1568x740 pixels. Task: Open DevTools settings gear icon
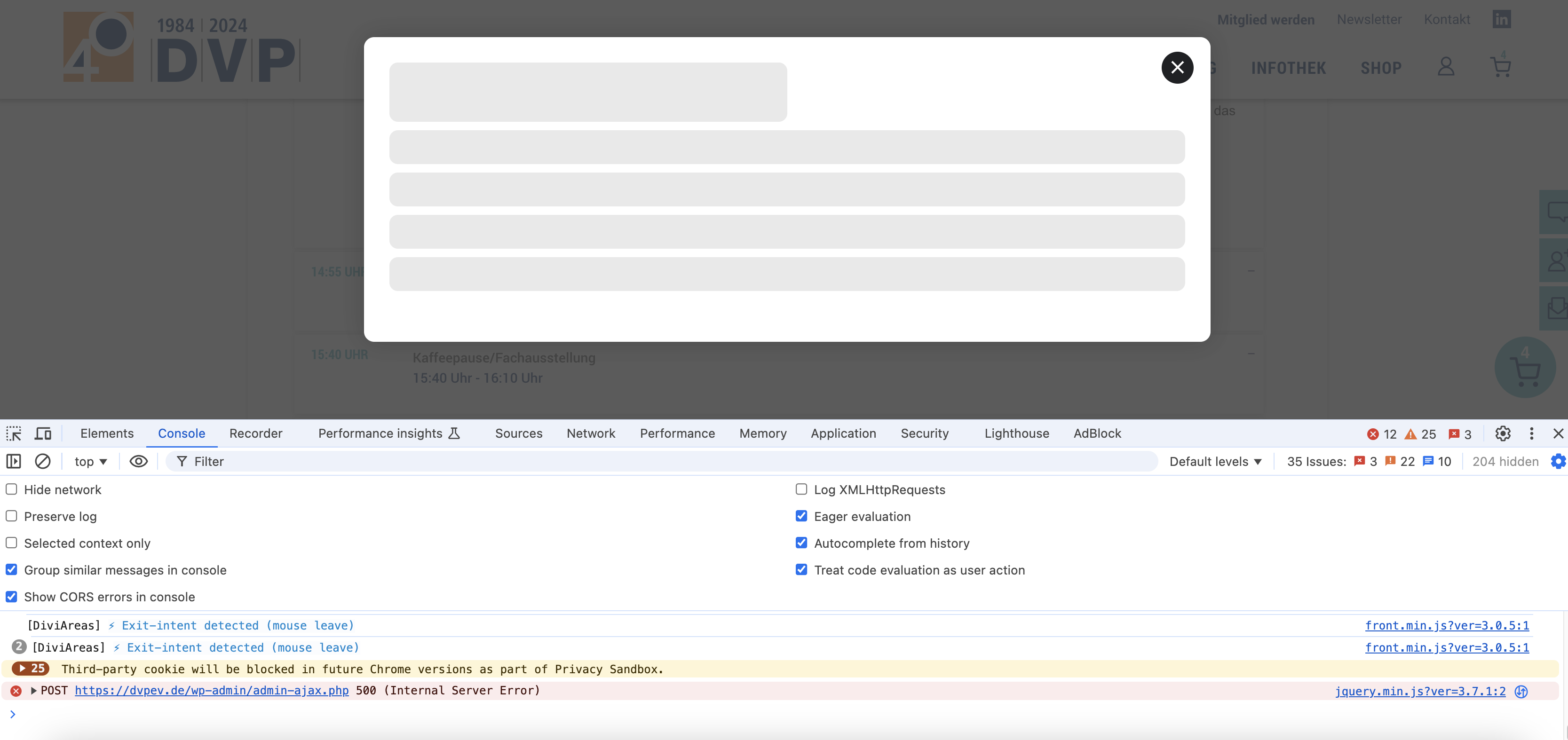(1503, 433)
